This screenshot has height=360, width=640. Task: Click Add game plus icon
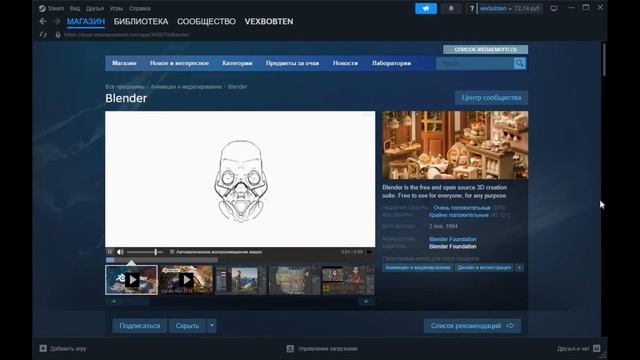[43, 348]
